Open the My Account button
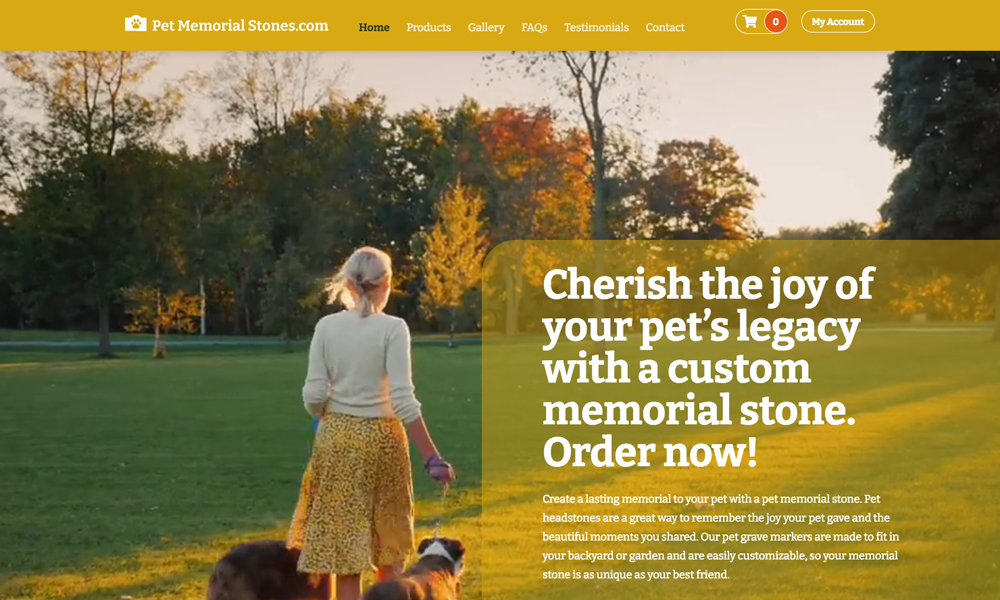 [837, 22]
